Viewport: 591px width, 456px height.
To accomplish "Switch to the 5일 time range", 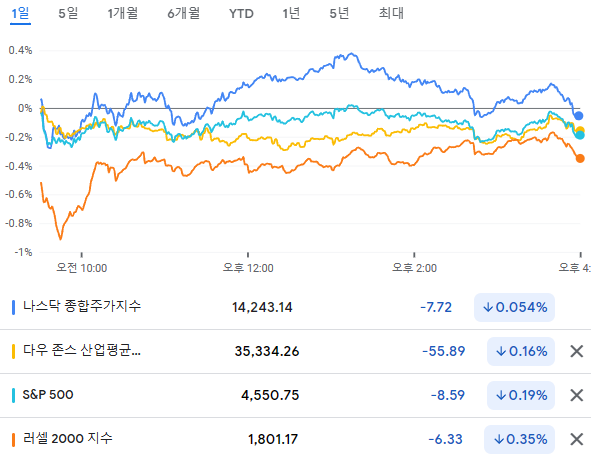I will click(68, 14).
